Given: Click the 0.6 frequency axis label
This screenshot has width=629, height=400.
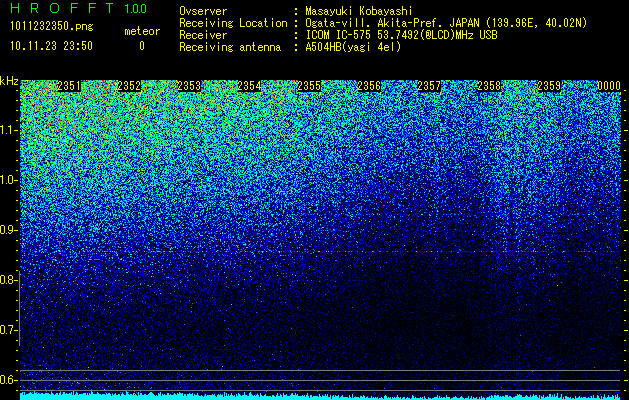Looking at the screenshot, I should click(7, 380).
